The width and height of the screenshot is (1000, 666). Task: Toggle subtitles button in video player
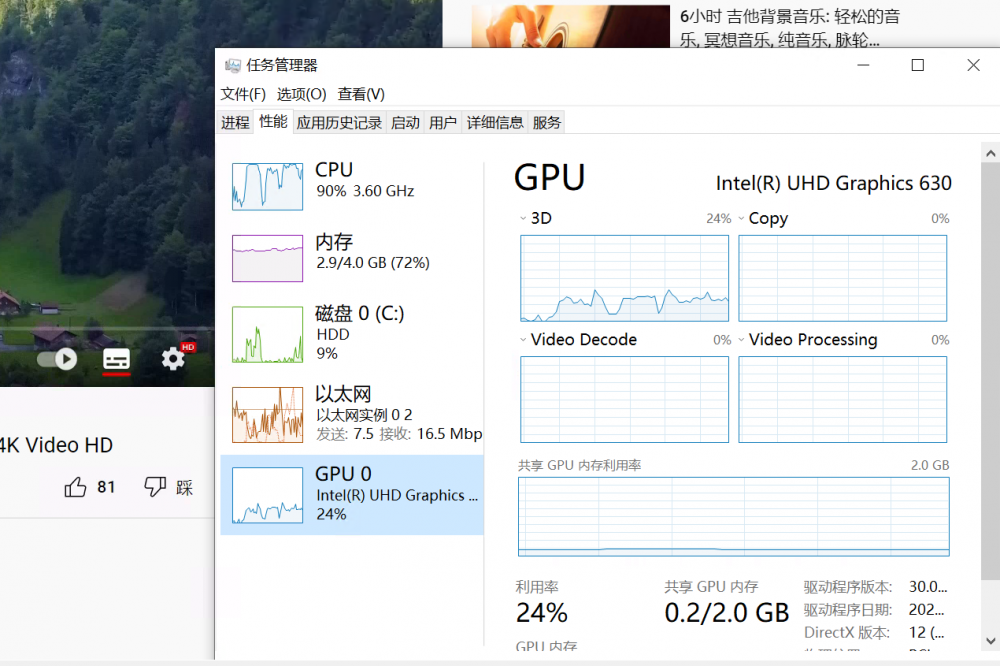[117, 359]
